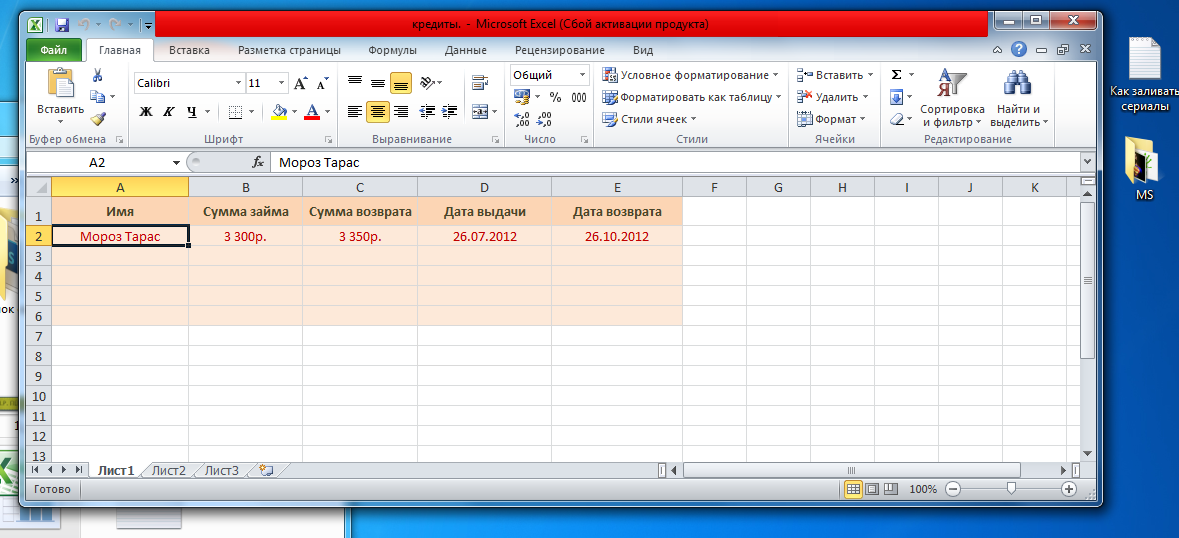The width and height of the screenshot is (1179, 538).
Task: Click the Удалить cells button
Action: coord(832,97)
